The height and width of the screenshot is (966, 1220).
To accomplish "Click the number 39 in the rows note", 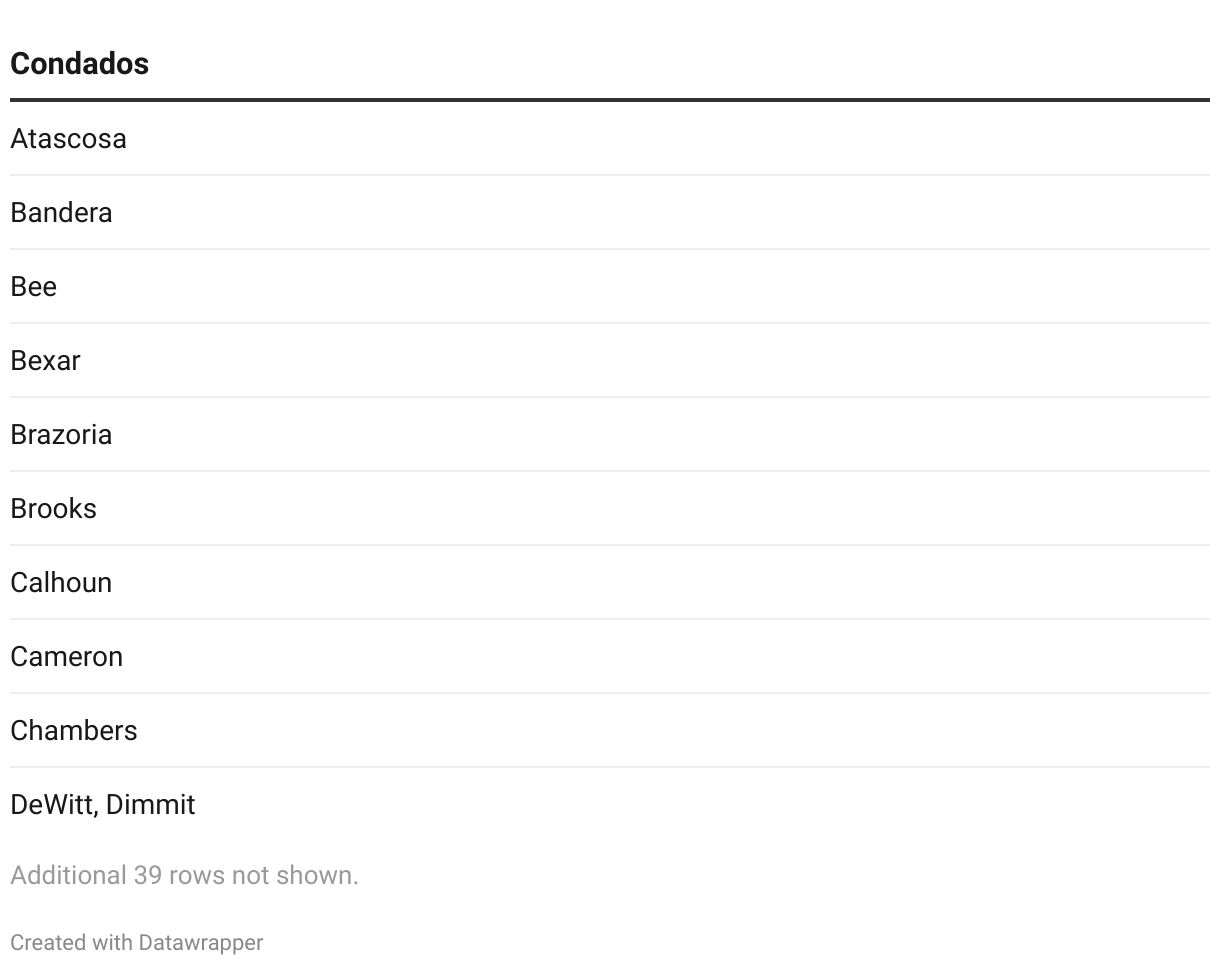I will 147,876.
